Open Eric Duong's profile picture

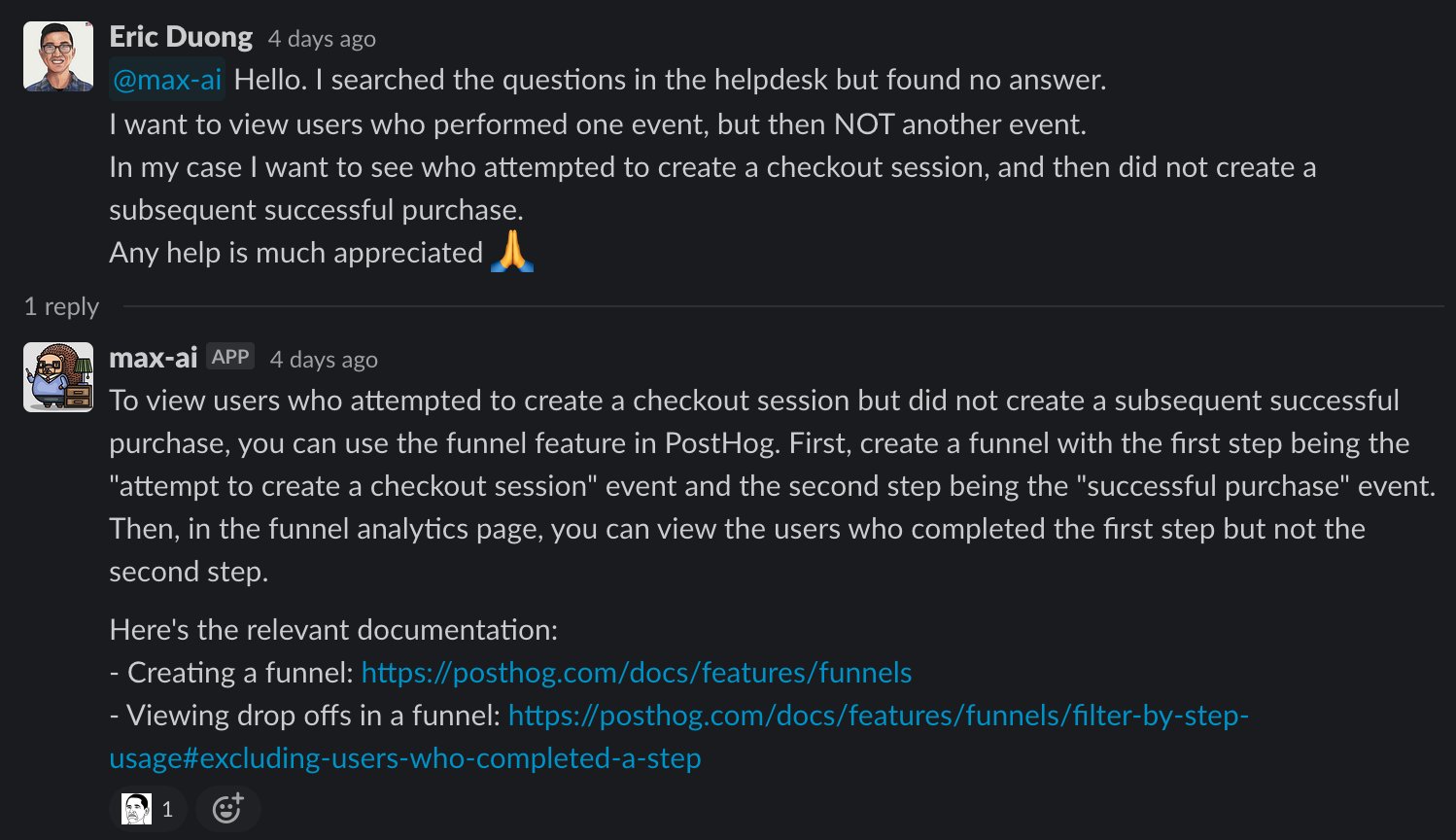click(58, 56)
